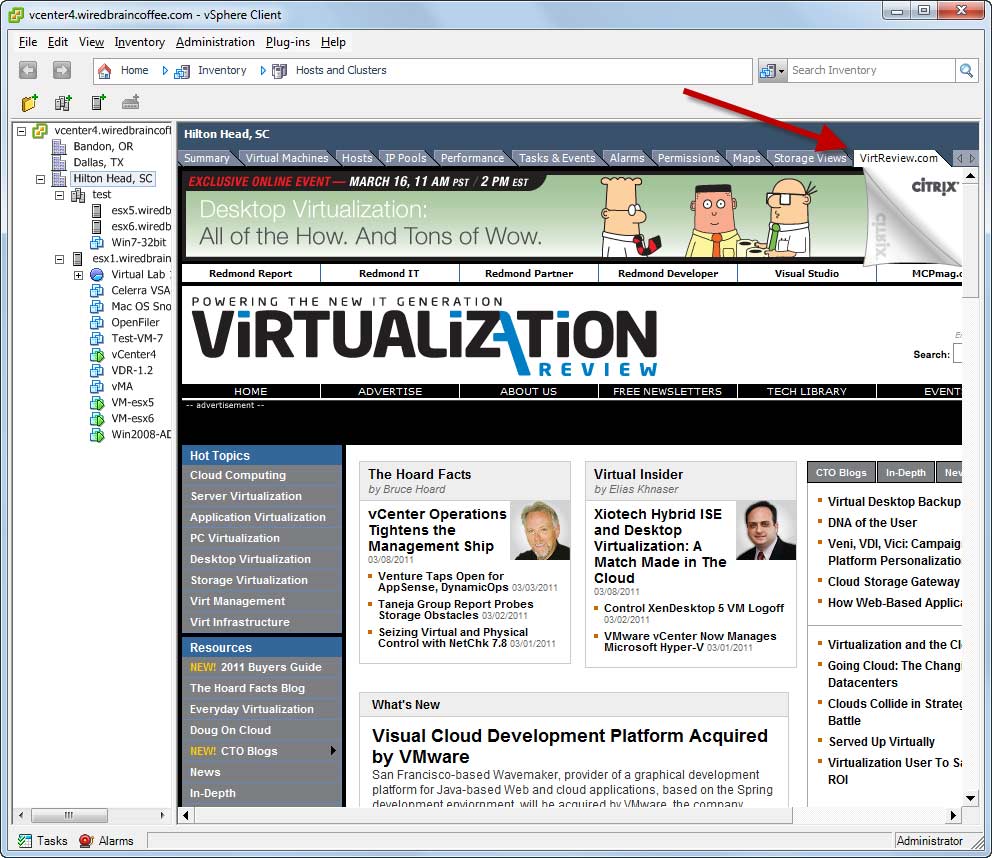Select the Bandon, OR datacenter
This screenshot has width=992, height=858.
click(x=103, y=146)
